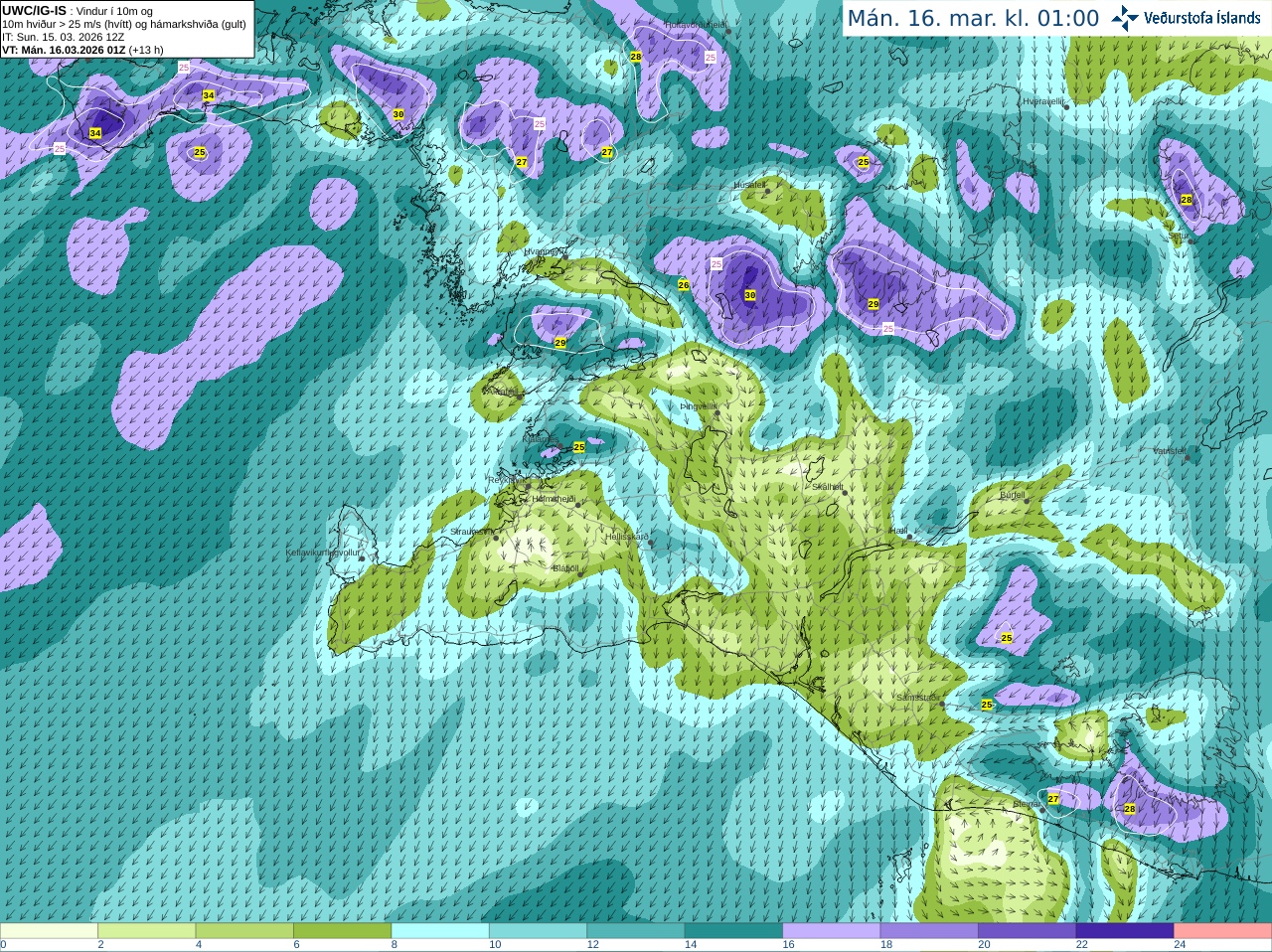Select the 16–18 m/s lavender legend swatch
The width and height of the screenshot is (1272, 952).
click(x=832, y=931)
